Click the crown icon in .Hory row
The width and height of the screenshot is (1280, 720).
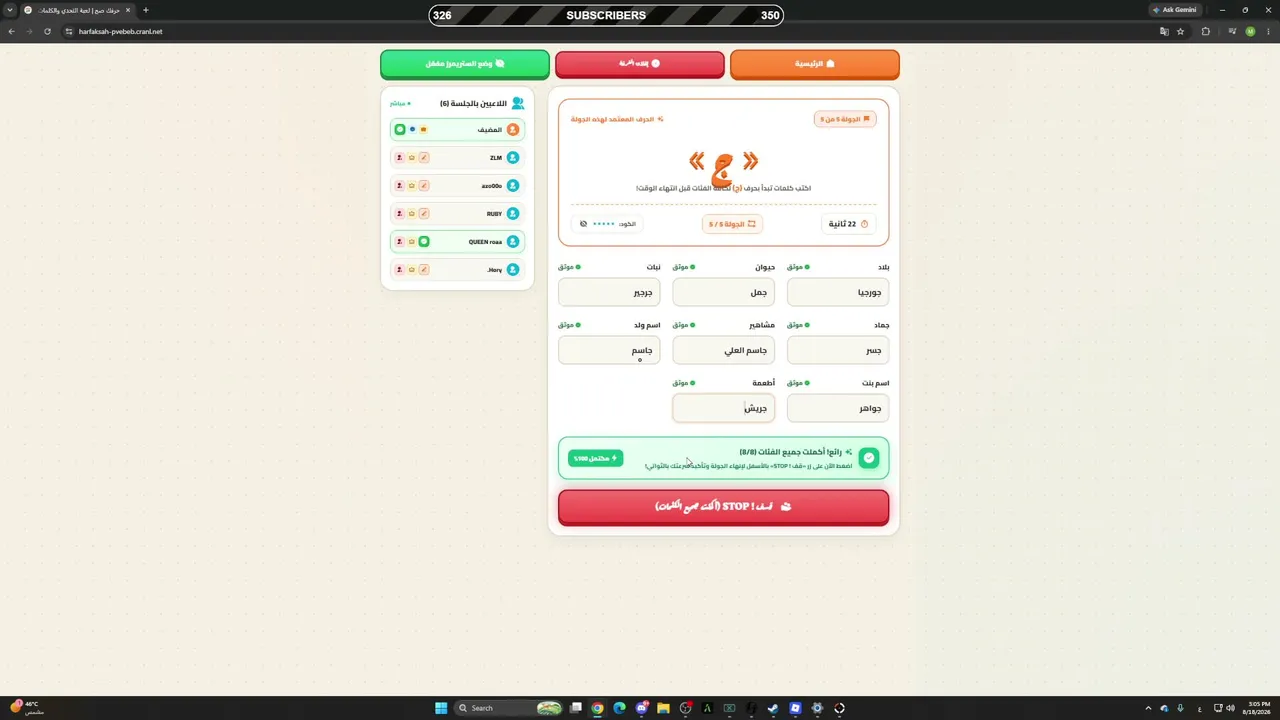click(x=412, y=270)
